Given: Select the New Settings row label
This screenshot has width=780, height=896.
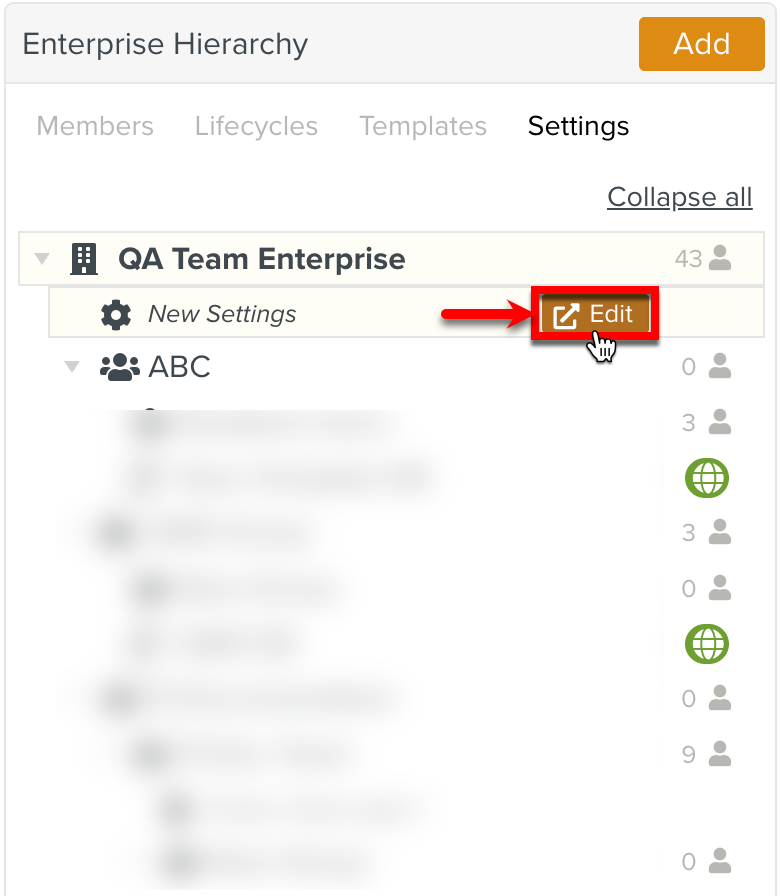Looking at the screenshot, I should point(222,314).
